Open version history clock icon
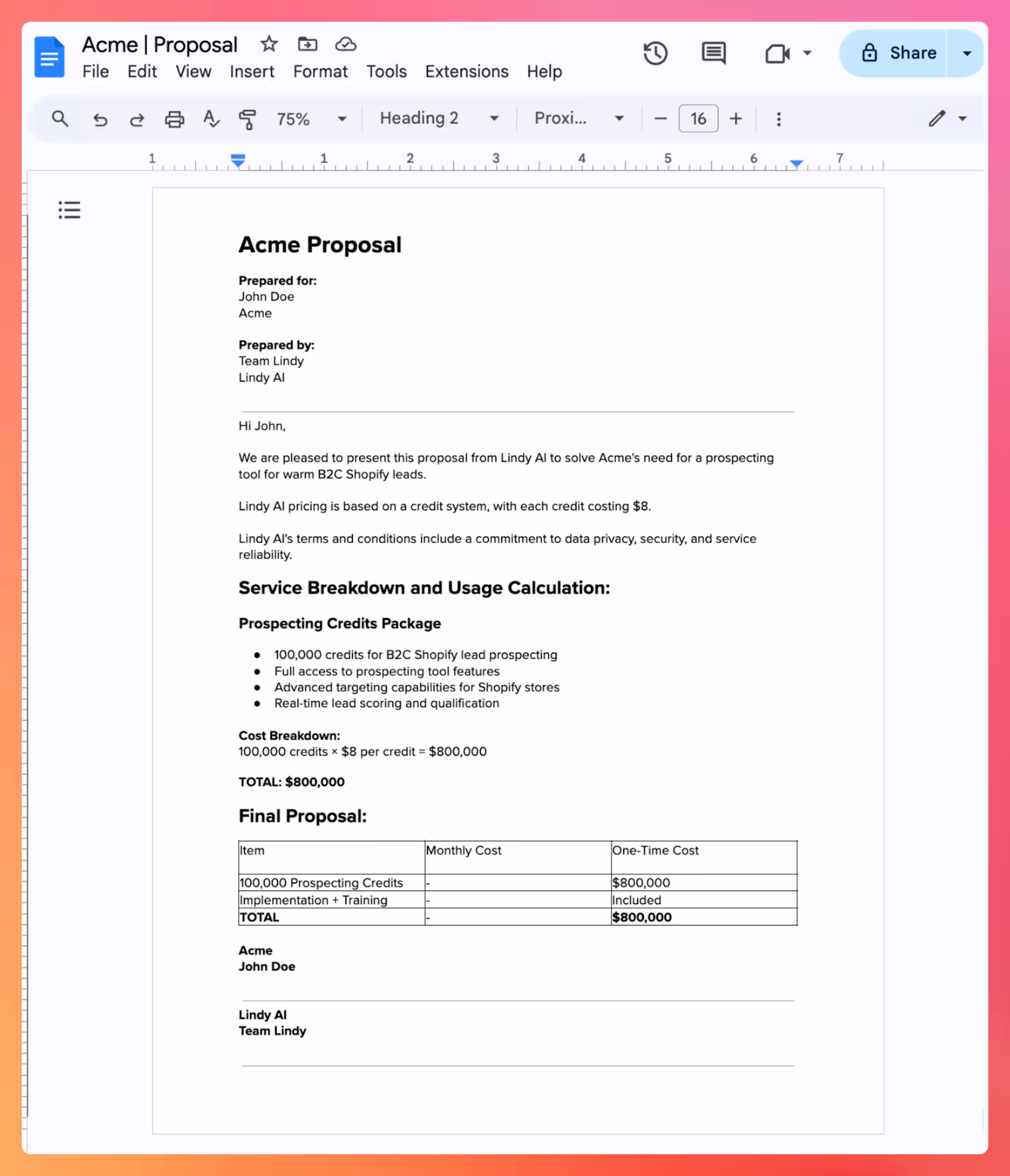This screenshot has width=1010, height=1176. [x=655, y=53]
